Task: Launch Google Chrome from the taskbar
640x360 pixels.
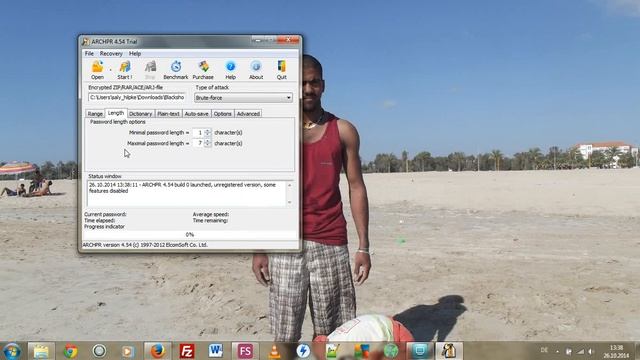Action: coord(70,351)
